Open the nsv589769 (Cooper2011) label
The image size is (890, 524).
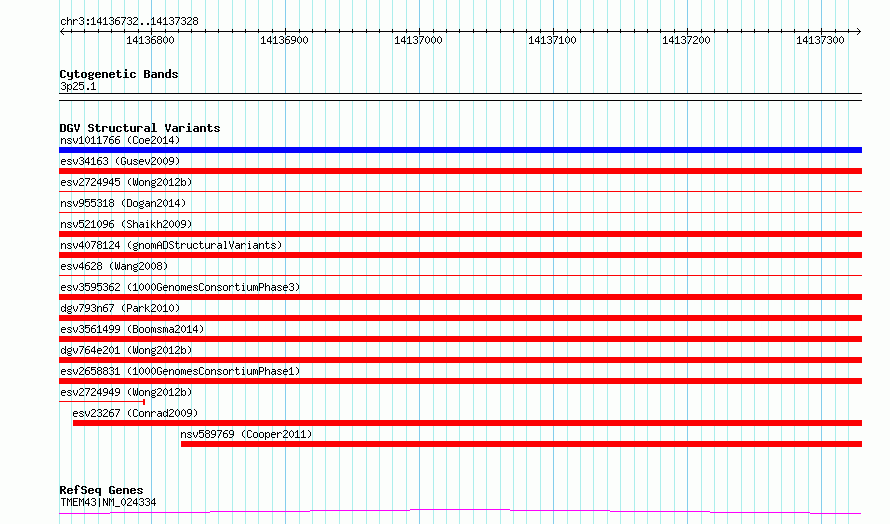point(246,434)
